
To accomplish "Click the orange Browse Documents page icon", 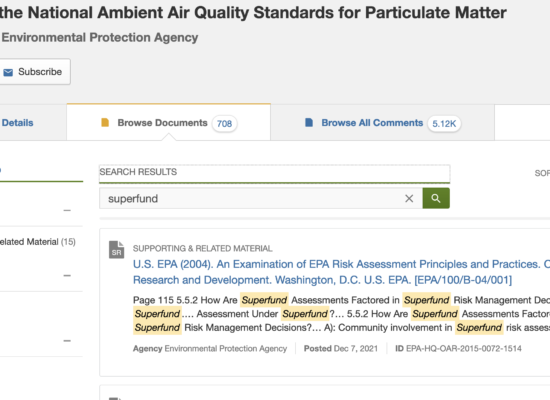I will (x=105, y=122).
